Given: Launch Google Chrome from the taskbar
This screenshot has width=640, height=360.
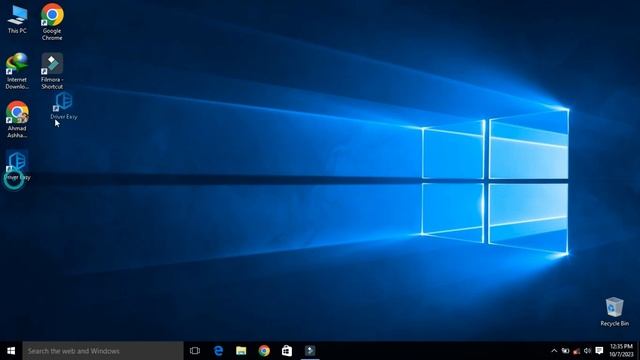Looking at the screenshot, I should 264,351.
